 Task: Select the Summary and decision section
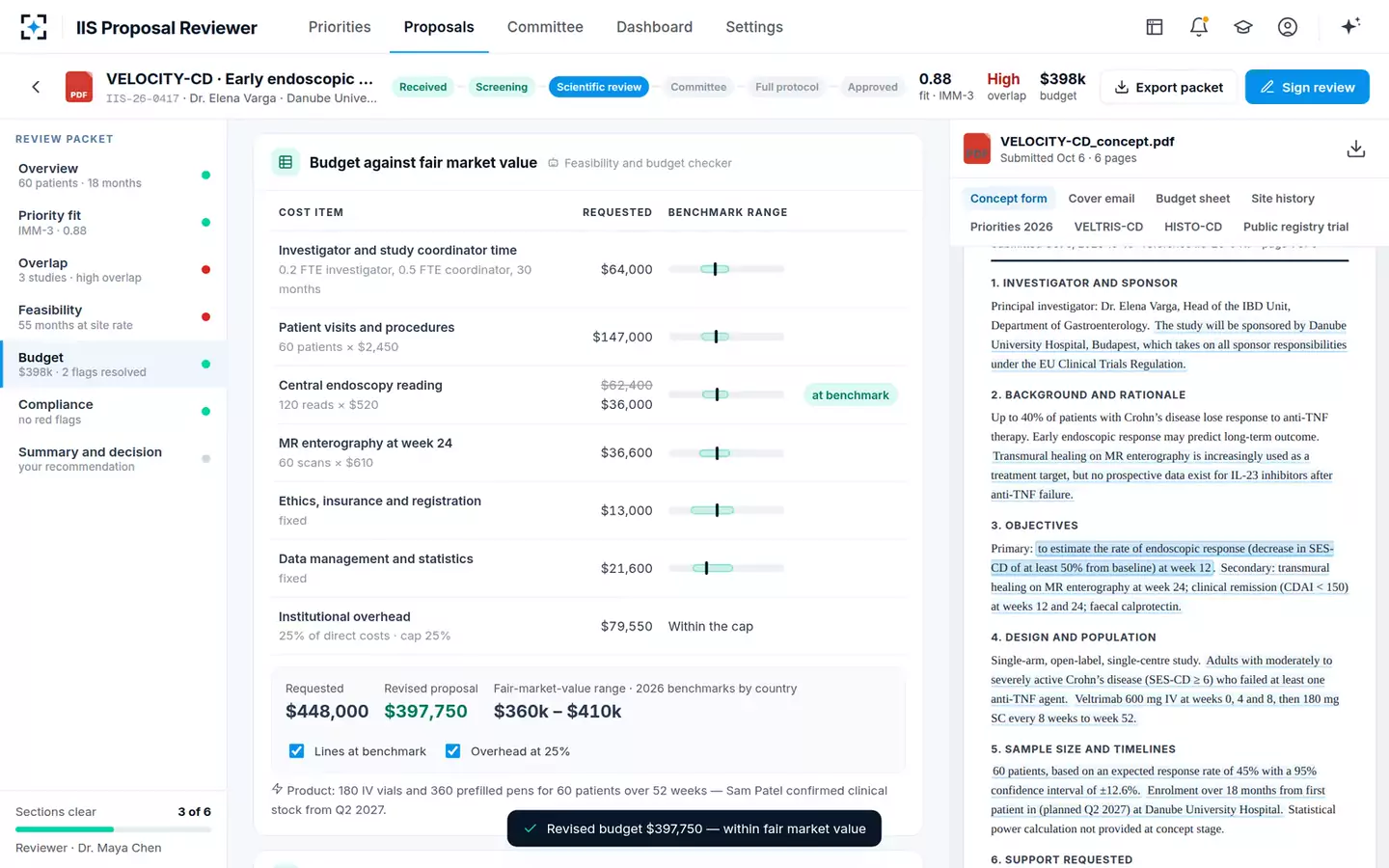[x=113, y=459]
